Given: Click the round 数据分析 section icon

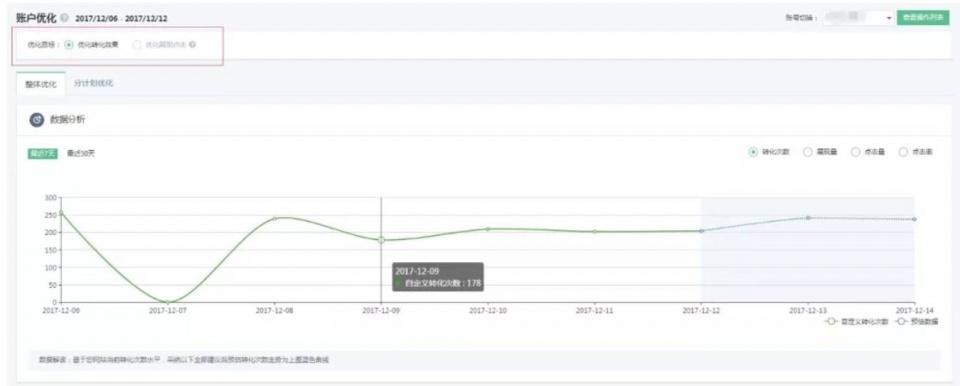Looking at the screenshot, I should 37,119.
